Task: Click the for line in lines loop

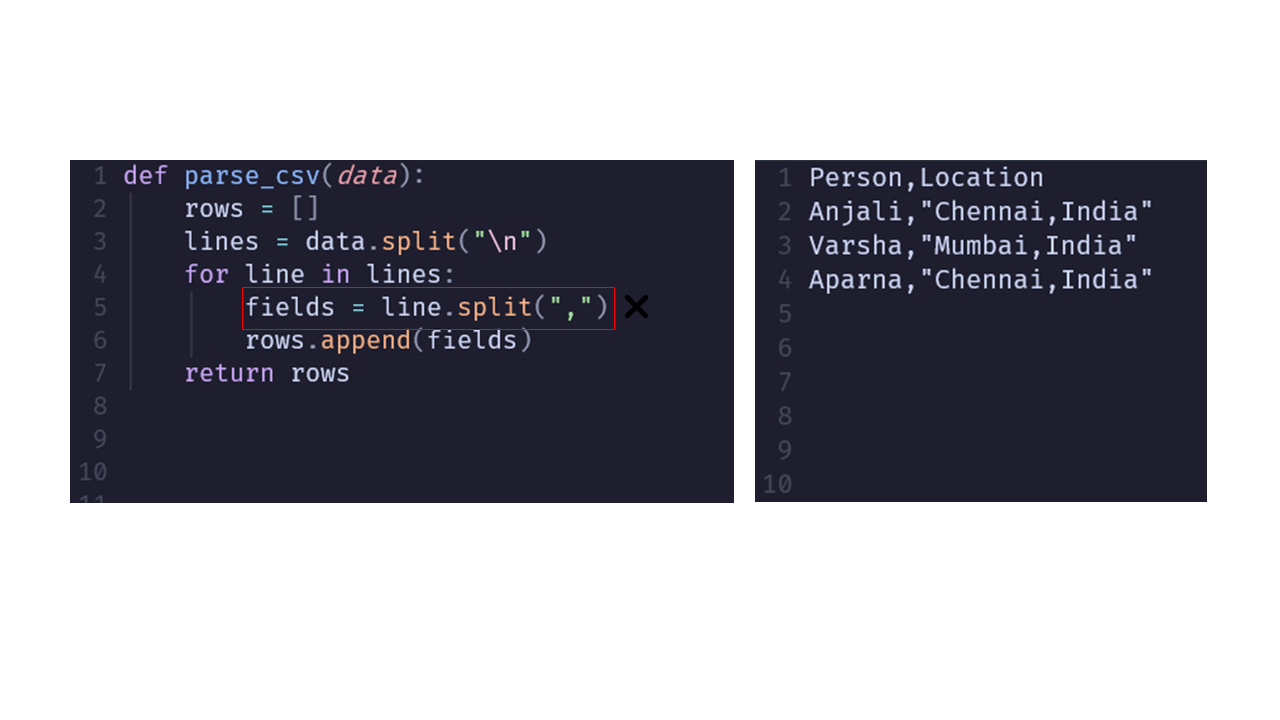Action: 320,274
